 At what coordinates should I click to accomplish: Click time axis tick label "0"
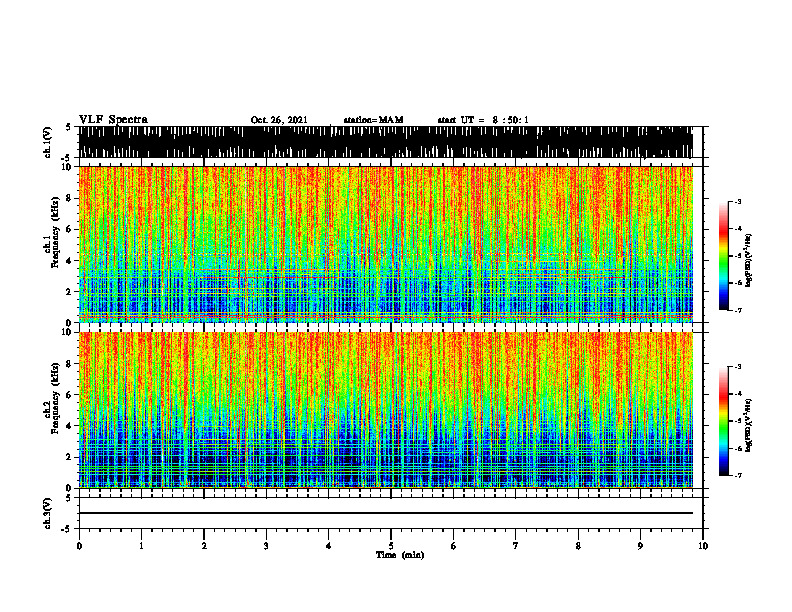point(79,546)
